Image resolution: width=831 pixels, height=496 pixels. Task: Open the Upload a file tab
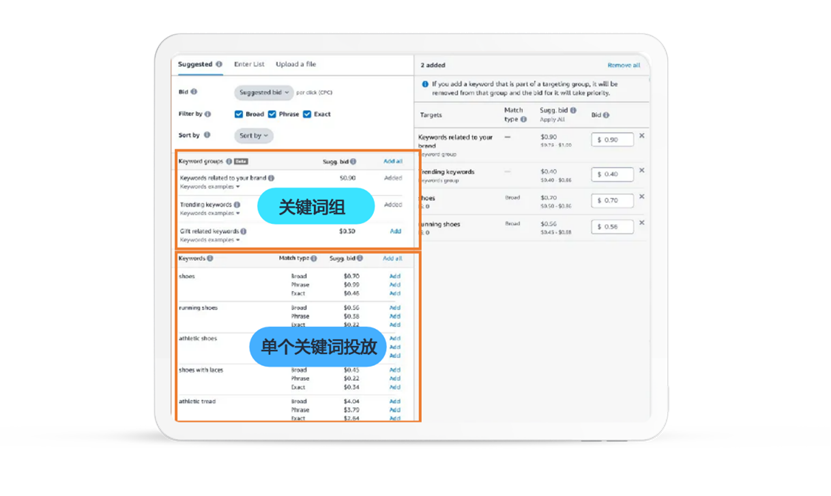296,64
